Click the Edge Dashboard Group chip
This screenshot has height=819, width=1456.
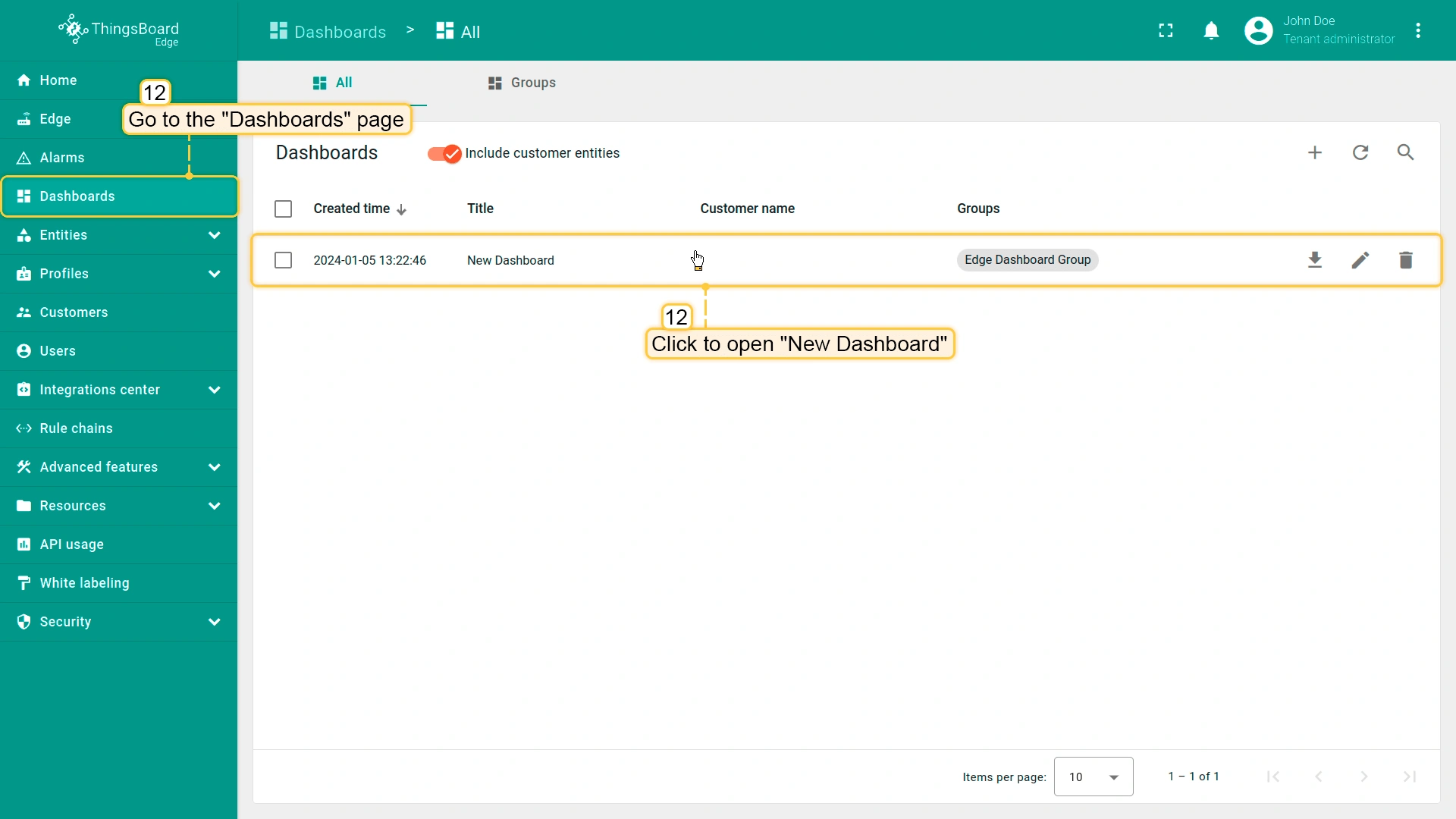(x=1027, y=260)
